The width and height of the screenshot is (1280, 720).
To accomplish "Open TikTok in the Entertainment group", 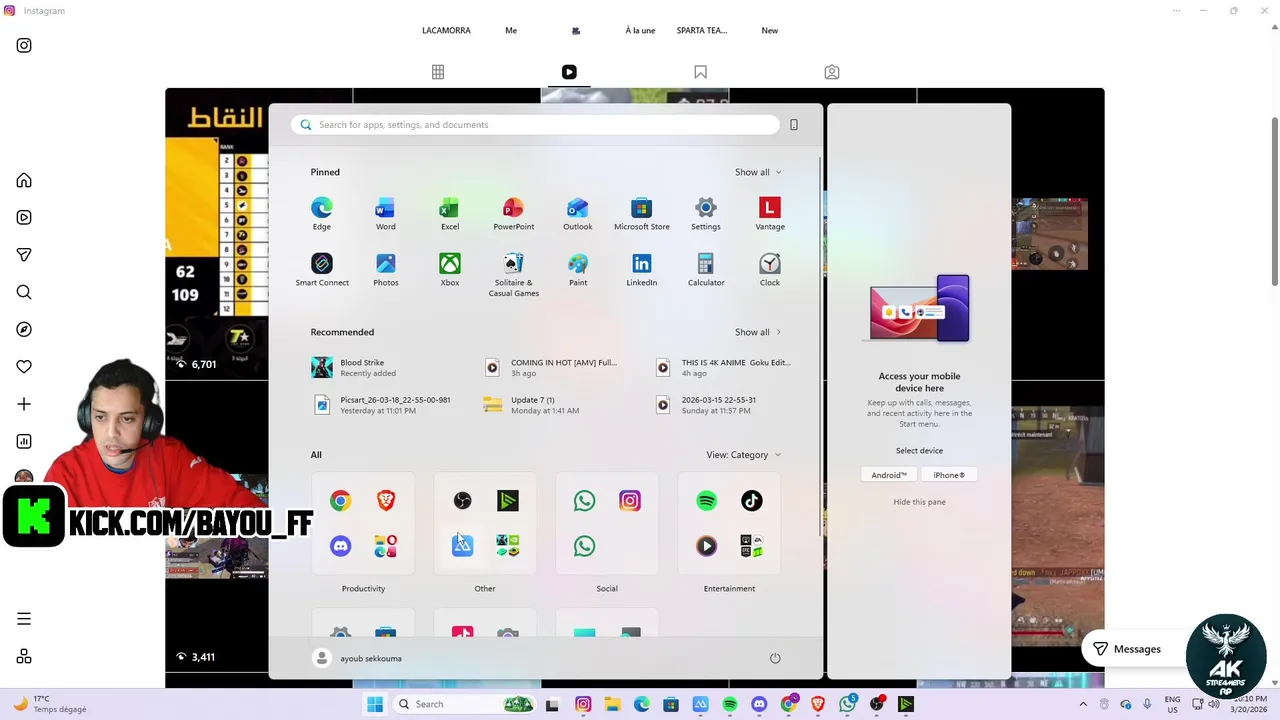I will [752, 501].
